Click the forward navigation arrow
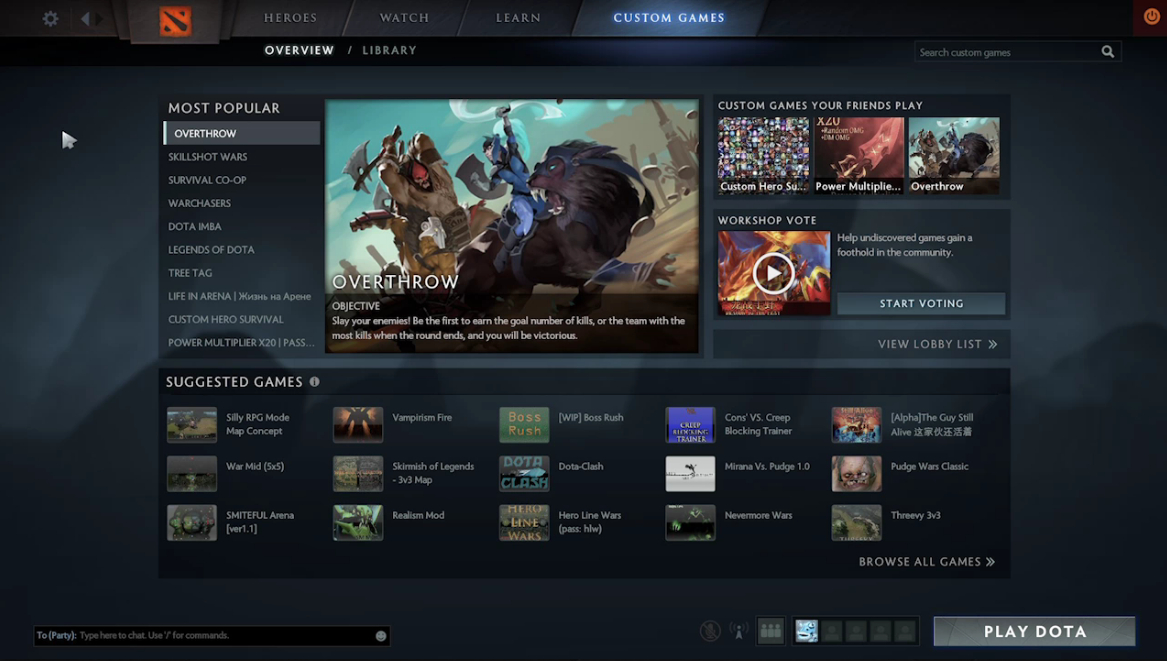 point(100,19)
